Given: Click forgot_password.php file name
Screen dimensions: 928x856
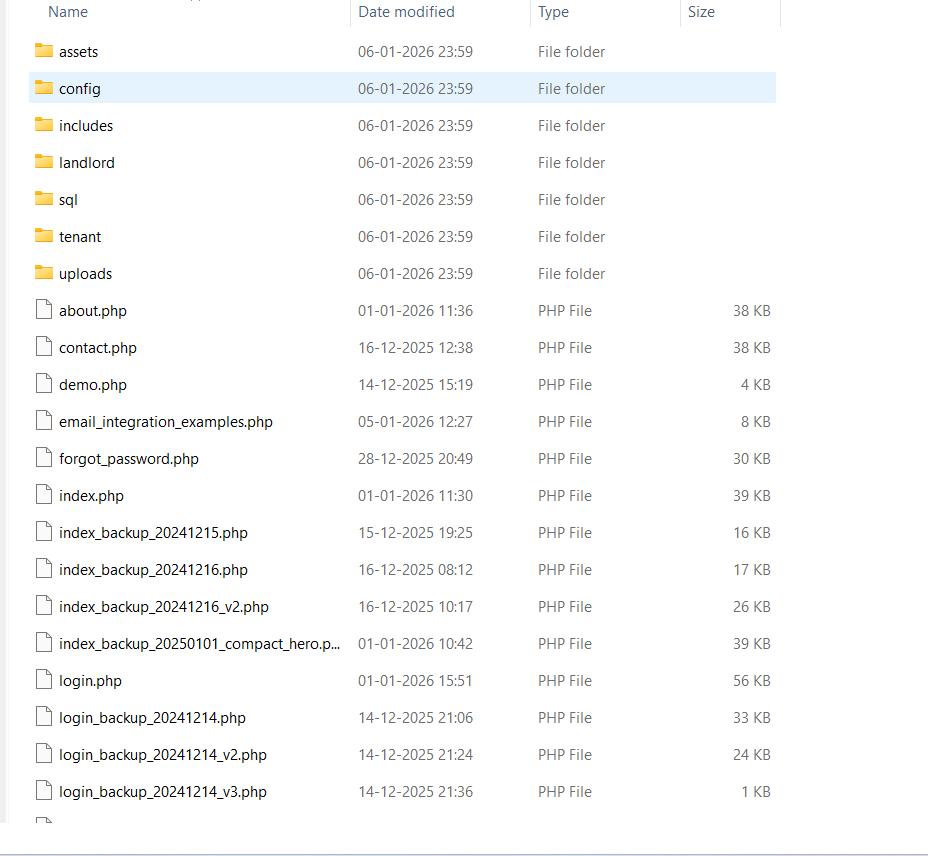Looking at the screenshot, I should click(129, 459).
